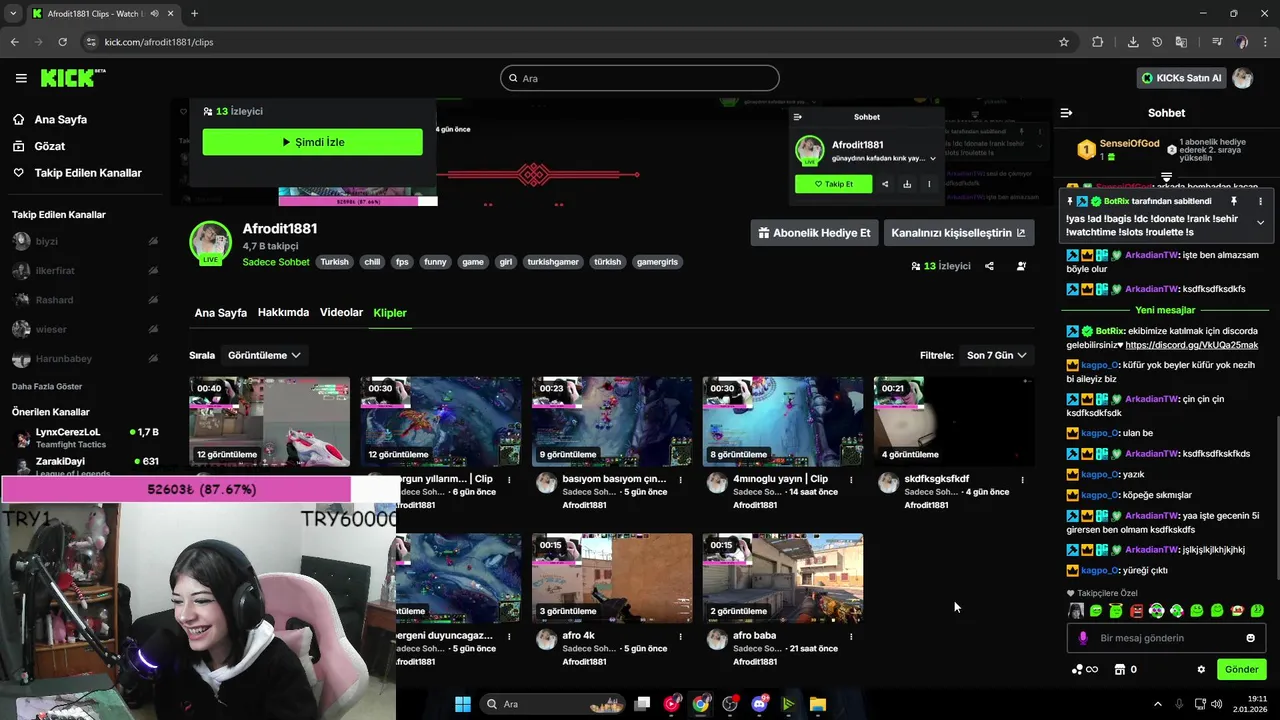The height and width of the screenshot is (720, 1280).
Task: Collapse pinned message with chevron
Action: tap(1260, 222)
